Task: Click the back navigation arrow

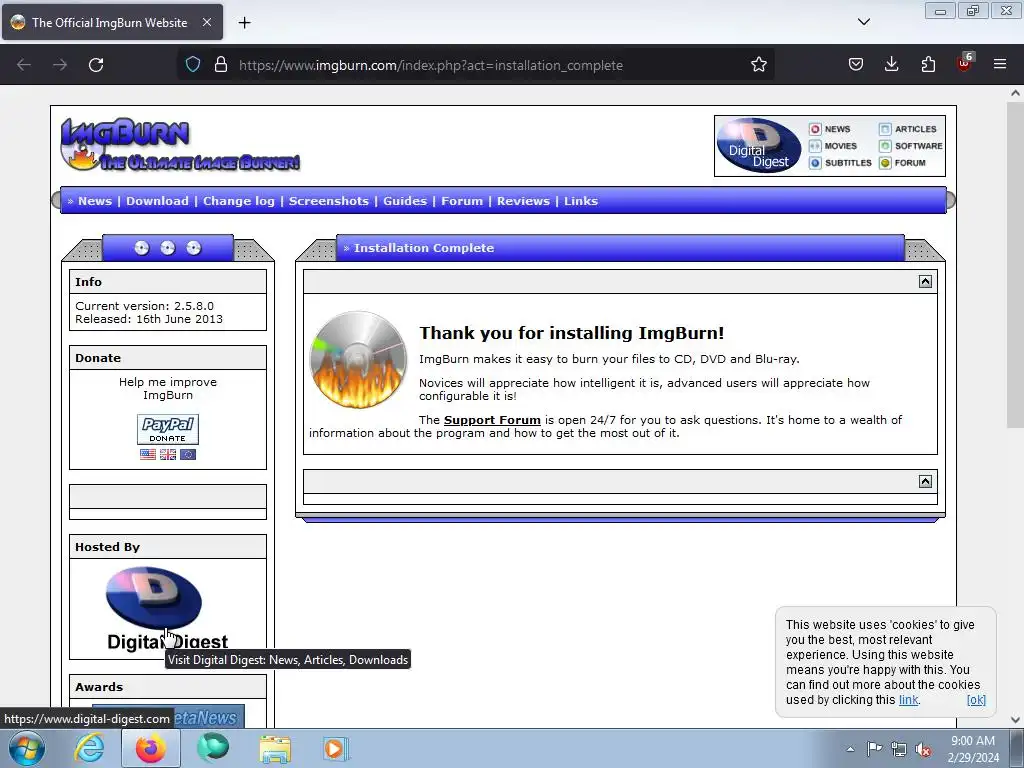Action: [24, 65]
